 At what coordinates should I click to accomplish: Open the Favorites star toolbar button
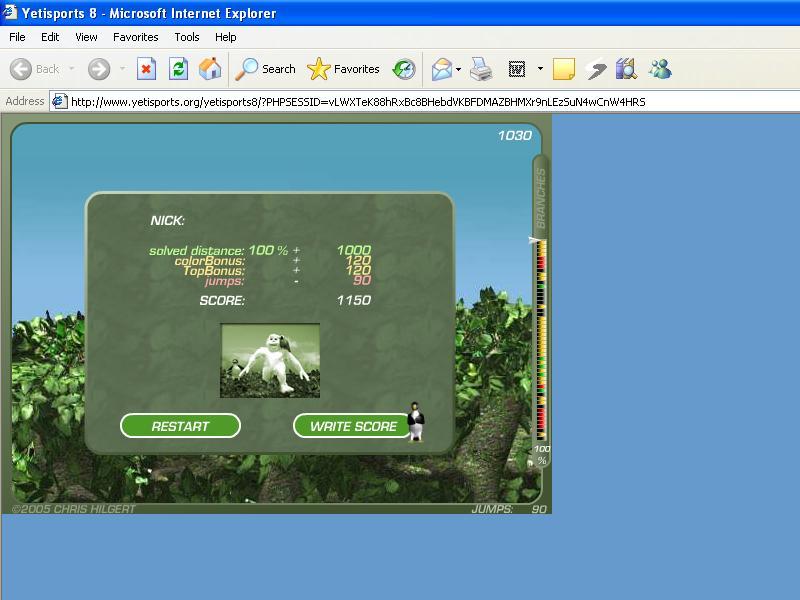pos(343,69)
